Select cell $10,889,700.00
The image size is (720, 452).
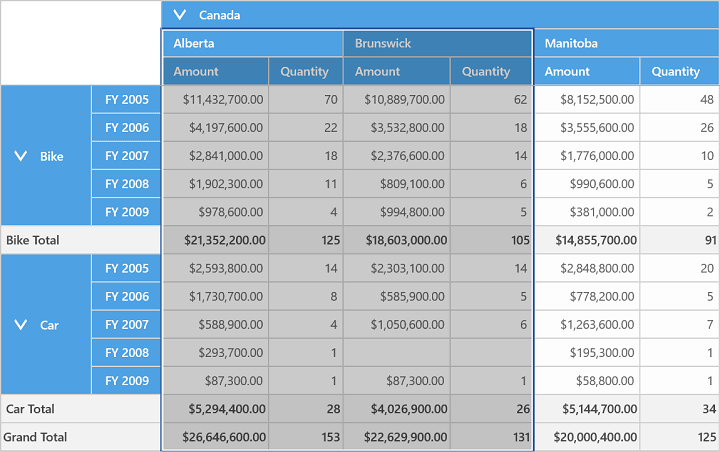point(397,100)
